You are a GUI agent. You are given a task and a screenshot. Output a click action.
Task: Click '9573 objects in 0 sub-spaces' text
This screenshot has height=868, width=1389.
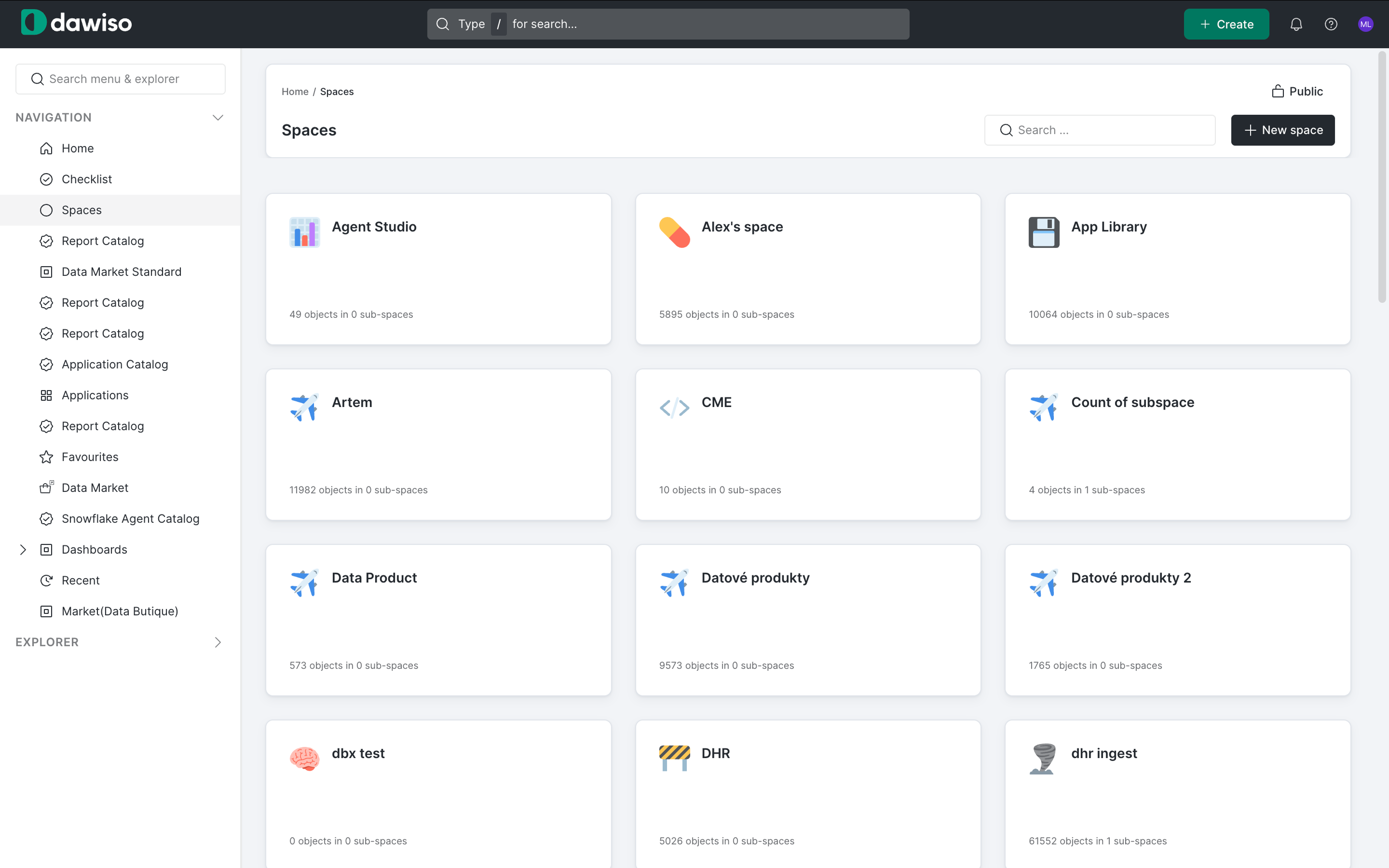click(x=726, y=665)
